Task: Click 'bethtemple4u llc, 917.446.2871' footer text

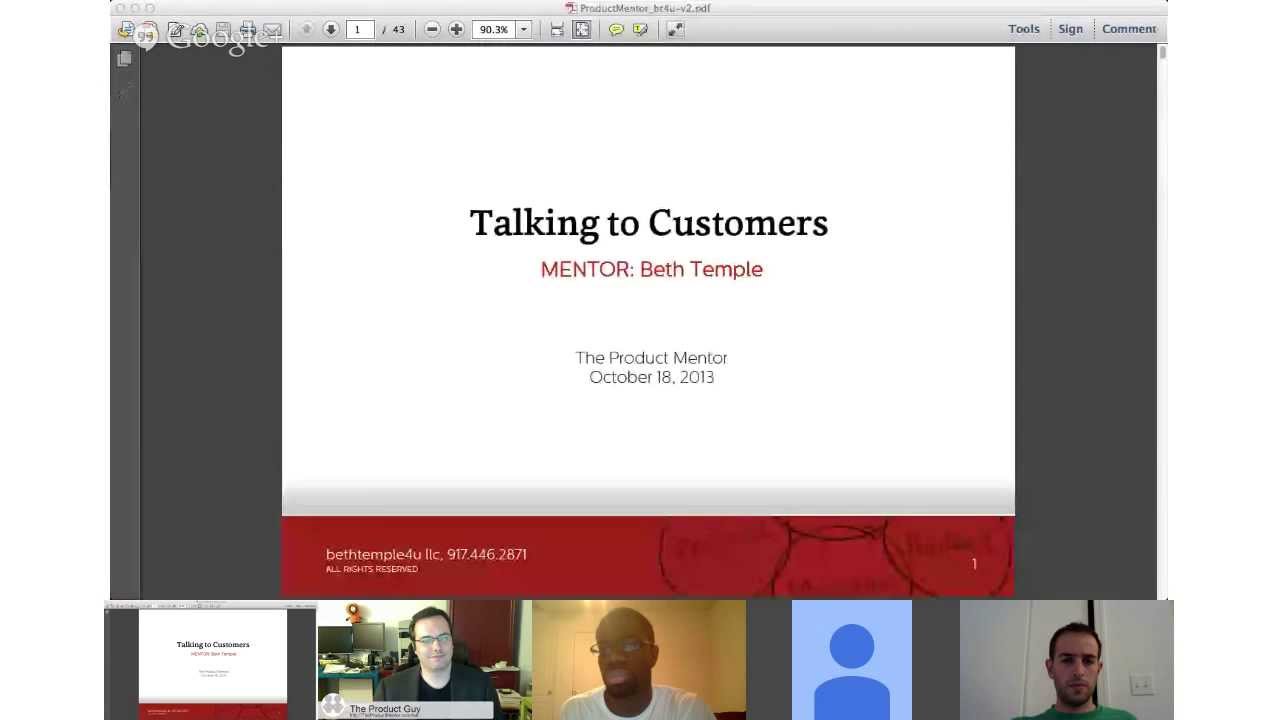Action: (x=426, y=554)
